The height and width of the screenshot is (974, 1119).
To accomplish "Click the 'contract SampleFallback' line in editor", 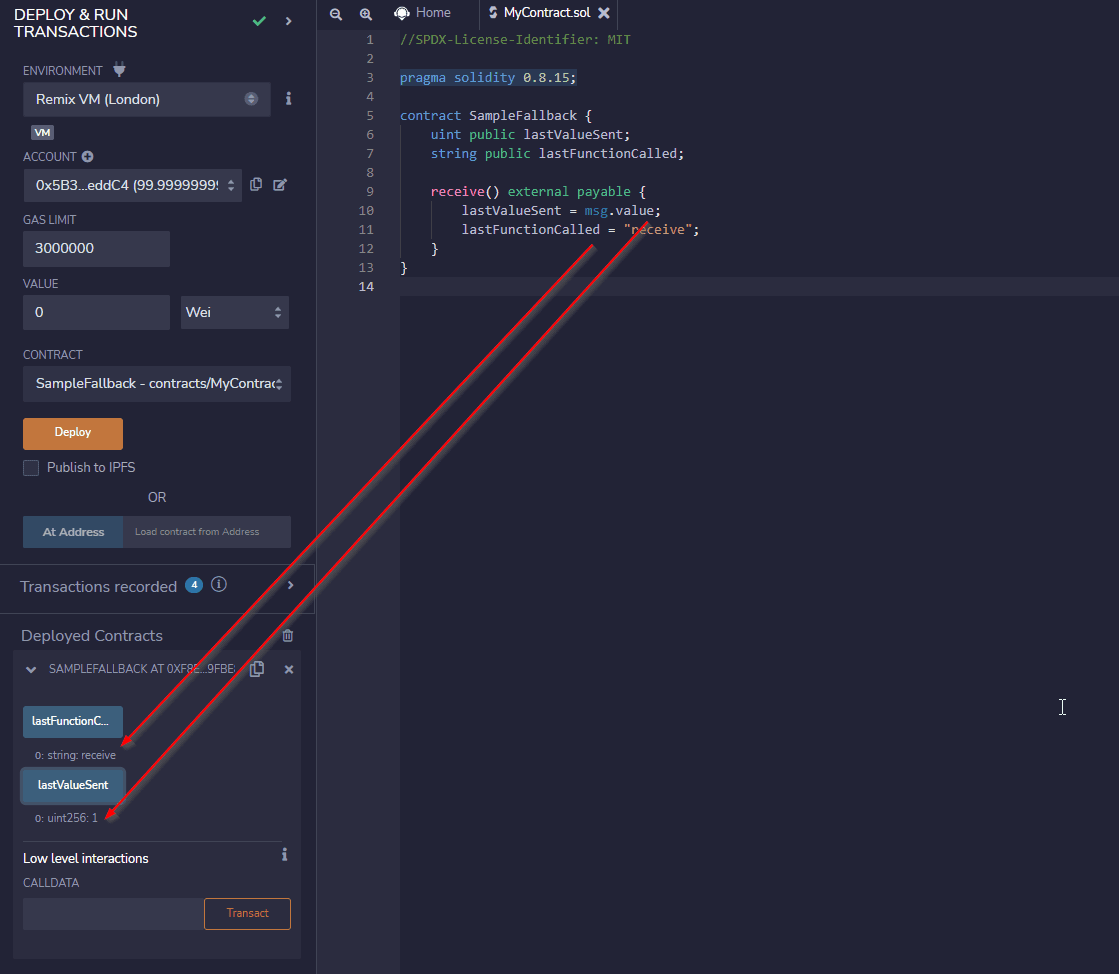I will coord(496,116).
